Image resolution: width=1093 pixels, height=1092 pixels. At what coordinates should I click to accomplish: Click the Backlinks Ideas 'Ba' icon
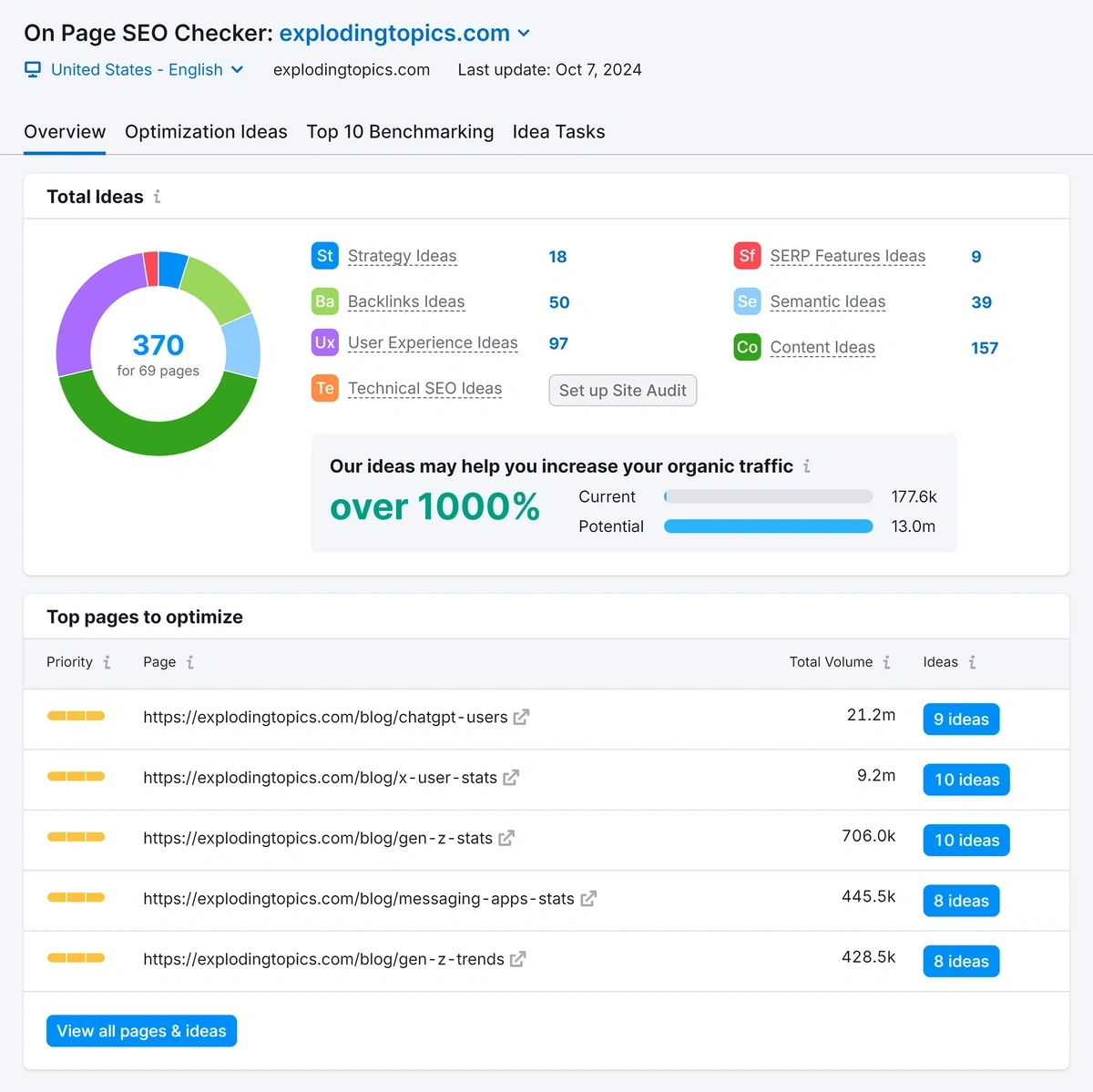pyautogui.click(x=325, y=301)
